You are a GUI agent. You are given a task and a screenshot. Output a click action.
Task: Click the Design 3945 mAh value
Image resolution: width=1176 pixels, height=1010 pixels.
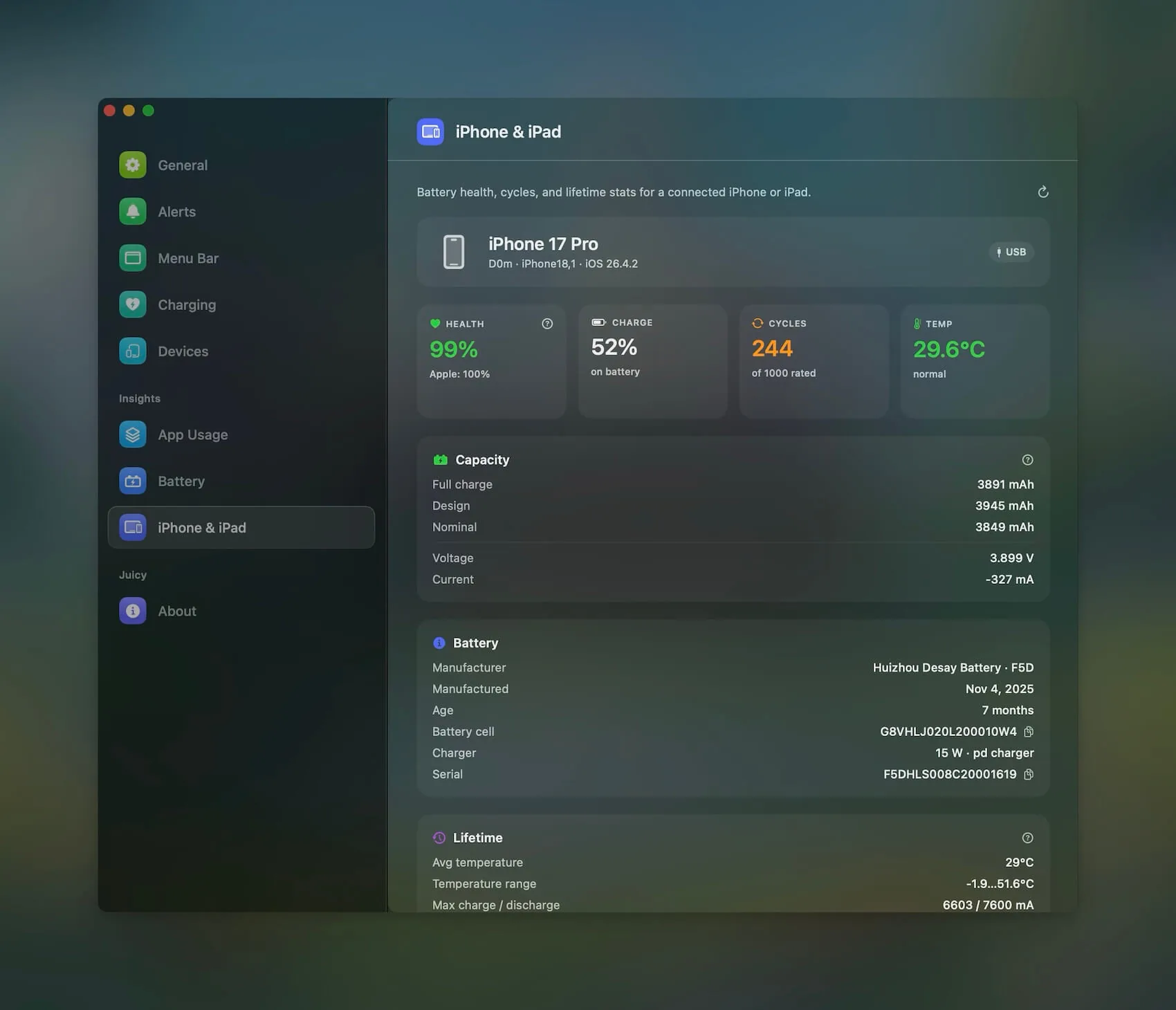tap(1004, 506)
